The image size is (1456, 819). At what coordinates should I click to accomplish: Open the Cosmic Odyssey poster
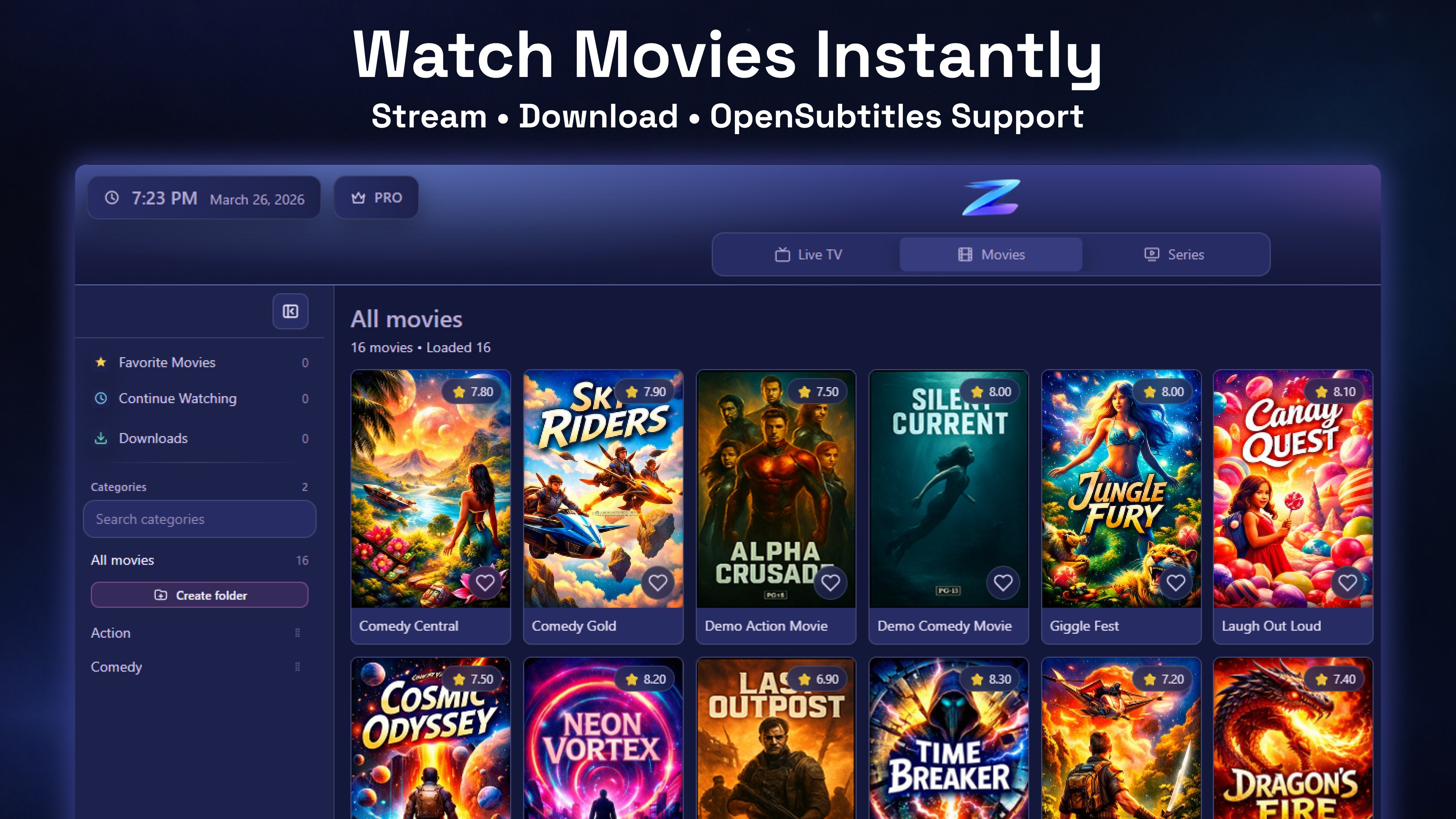[431, 739]
